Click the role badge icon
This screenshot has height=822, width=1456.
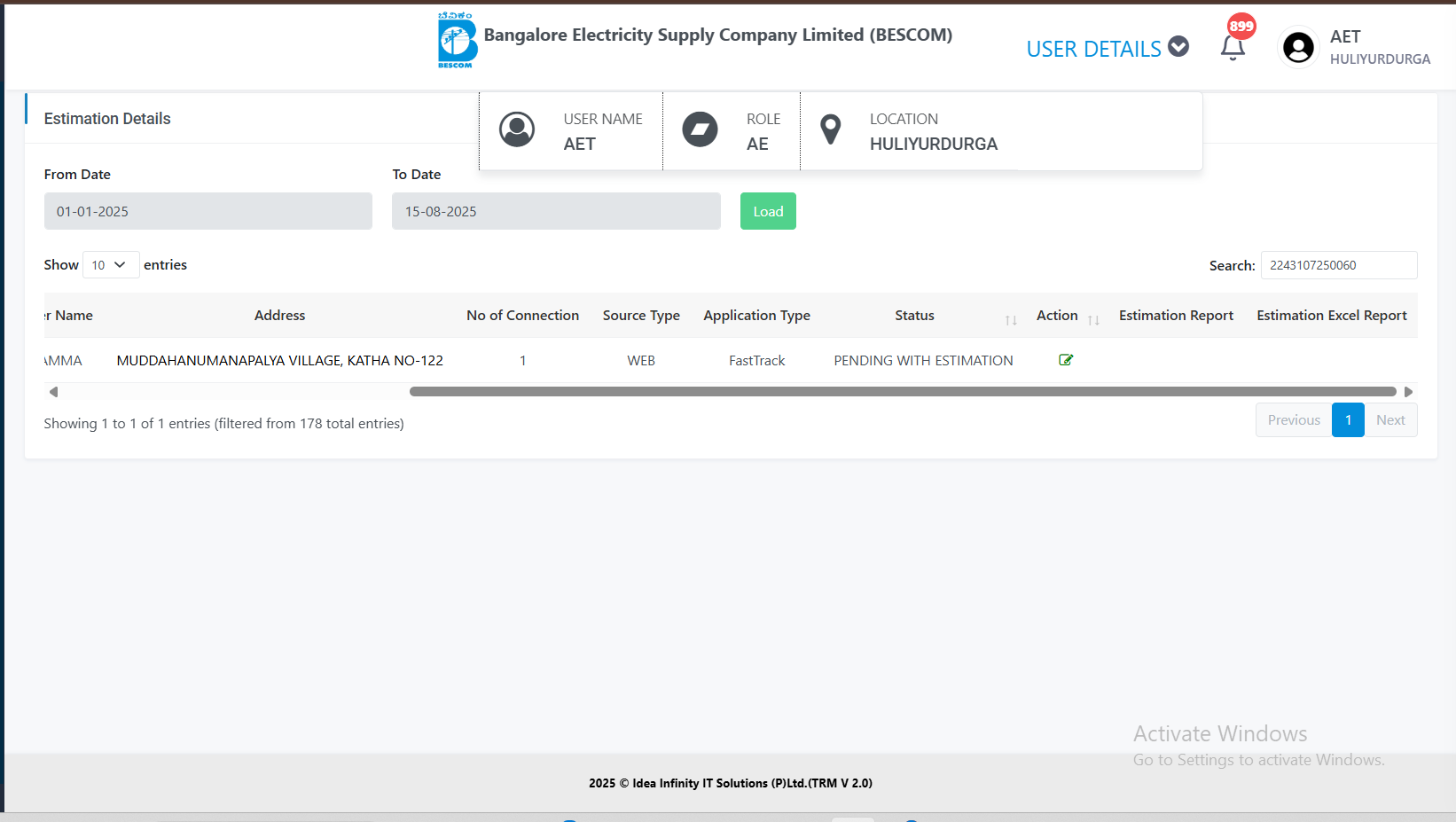[x=700, y=129]
